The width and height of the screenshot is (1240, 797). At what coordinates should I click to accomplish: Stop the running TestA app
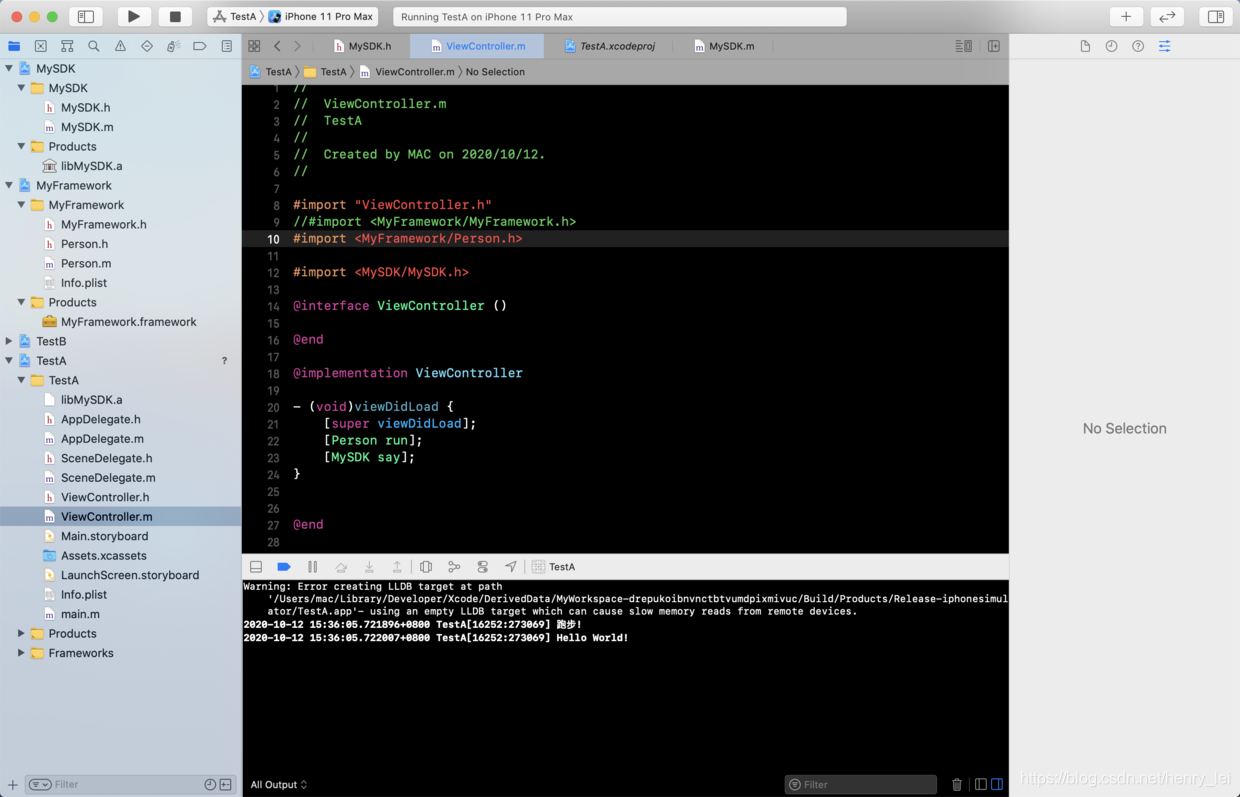pos(175,16)
